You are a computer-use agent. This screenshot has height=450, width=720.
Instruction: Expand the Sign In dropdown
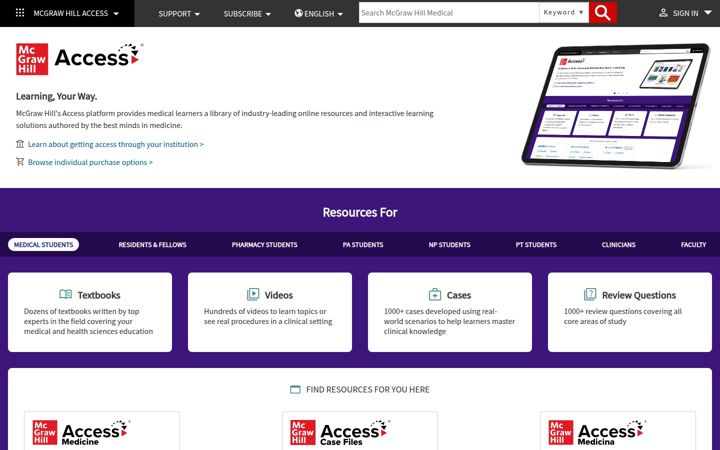click(685, 13)
